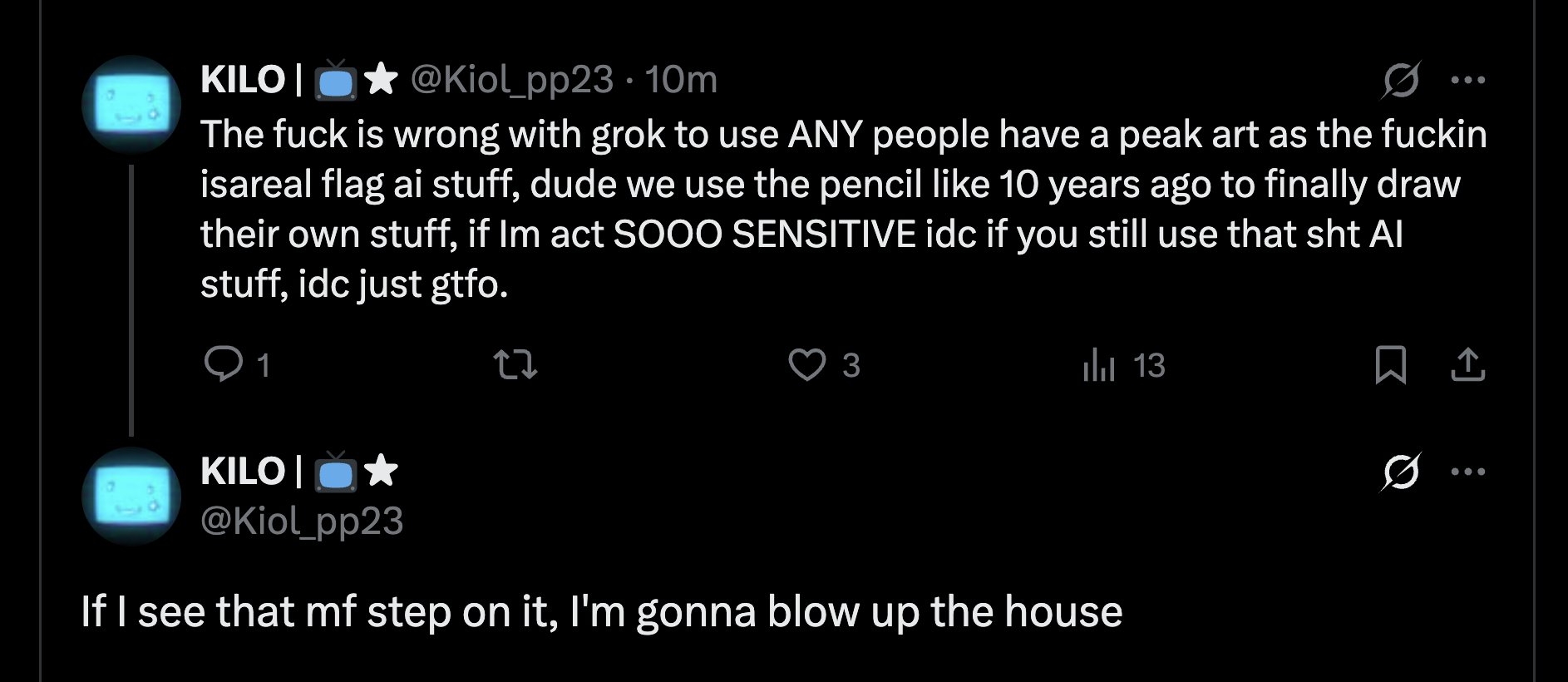
Task: Open the tweet text about grok art
Action: point(831,208)
